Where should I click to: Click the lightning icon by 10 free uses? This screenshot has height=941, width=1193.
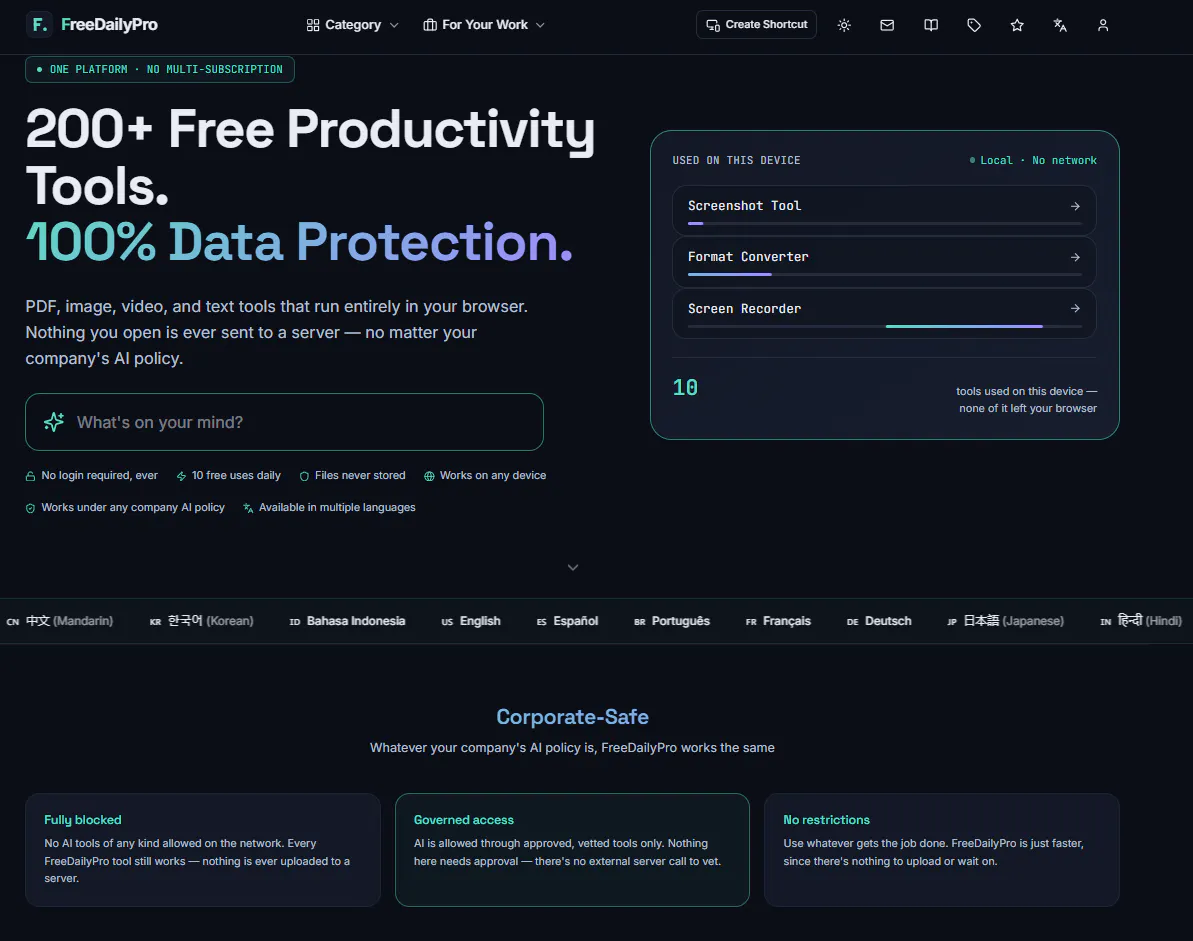[181, 476]
